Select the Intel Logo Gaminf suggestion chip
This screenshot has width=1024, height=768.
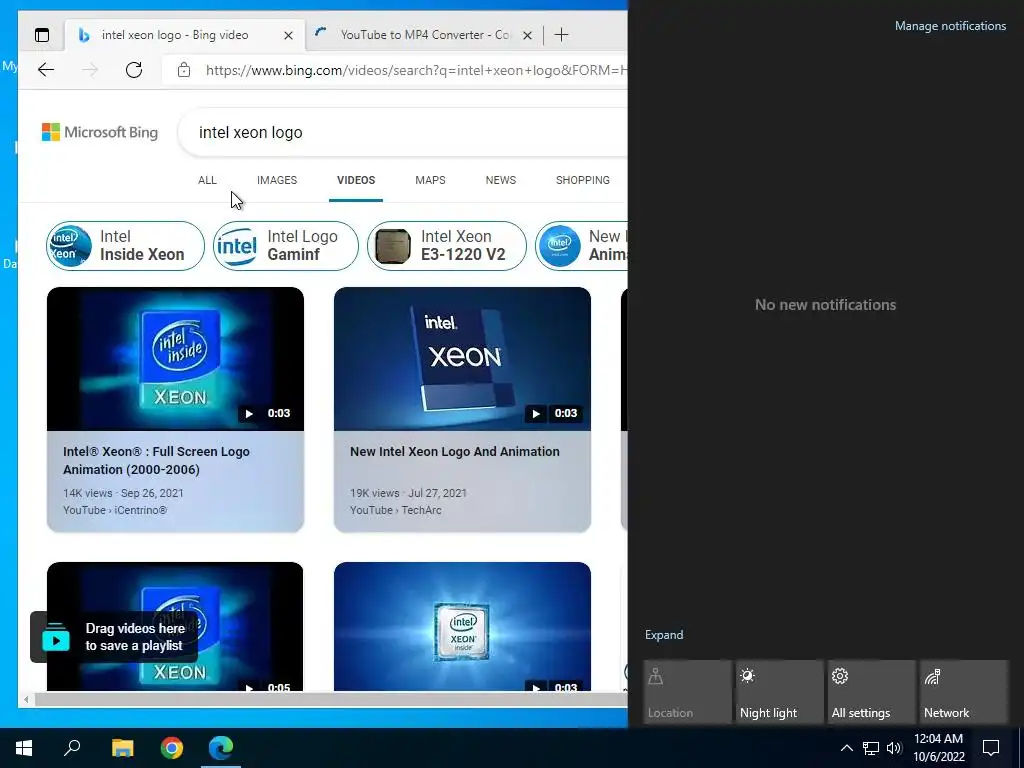point(285,246)
